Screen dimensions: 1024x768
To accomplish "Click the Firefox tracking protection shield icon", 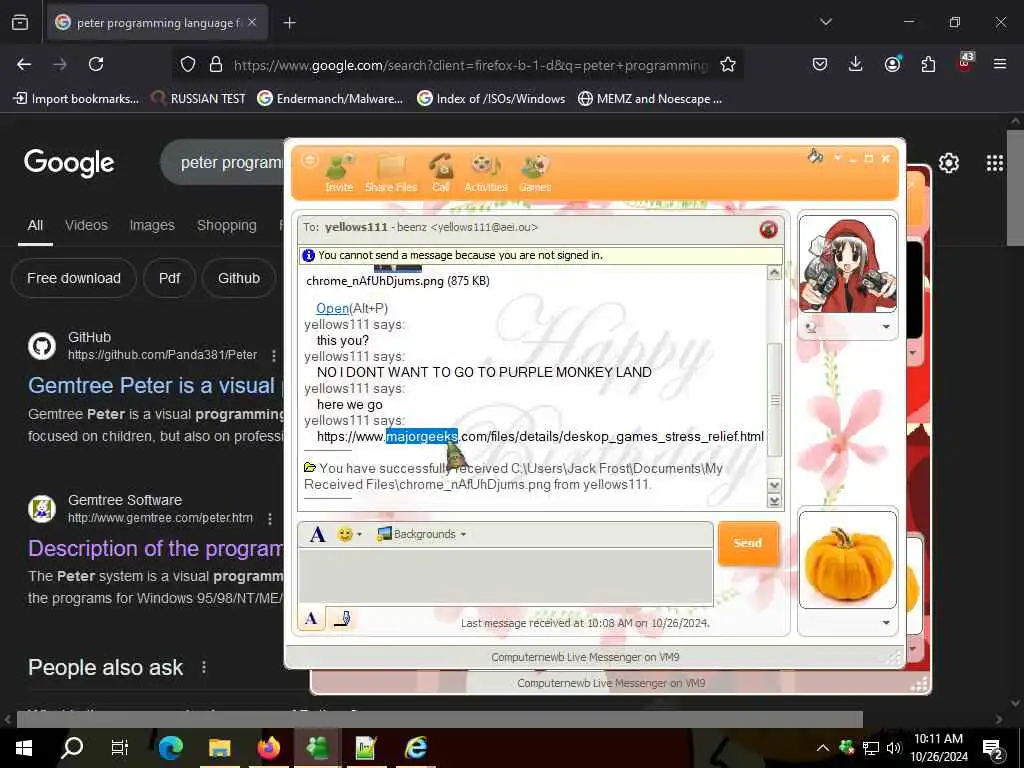I will click(188, 64).
